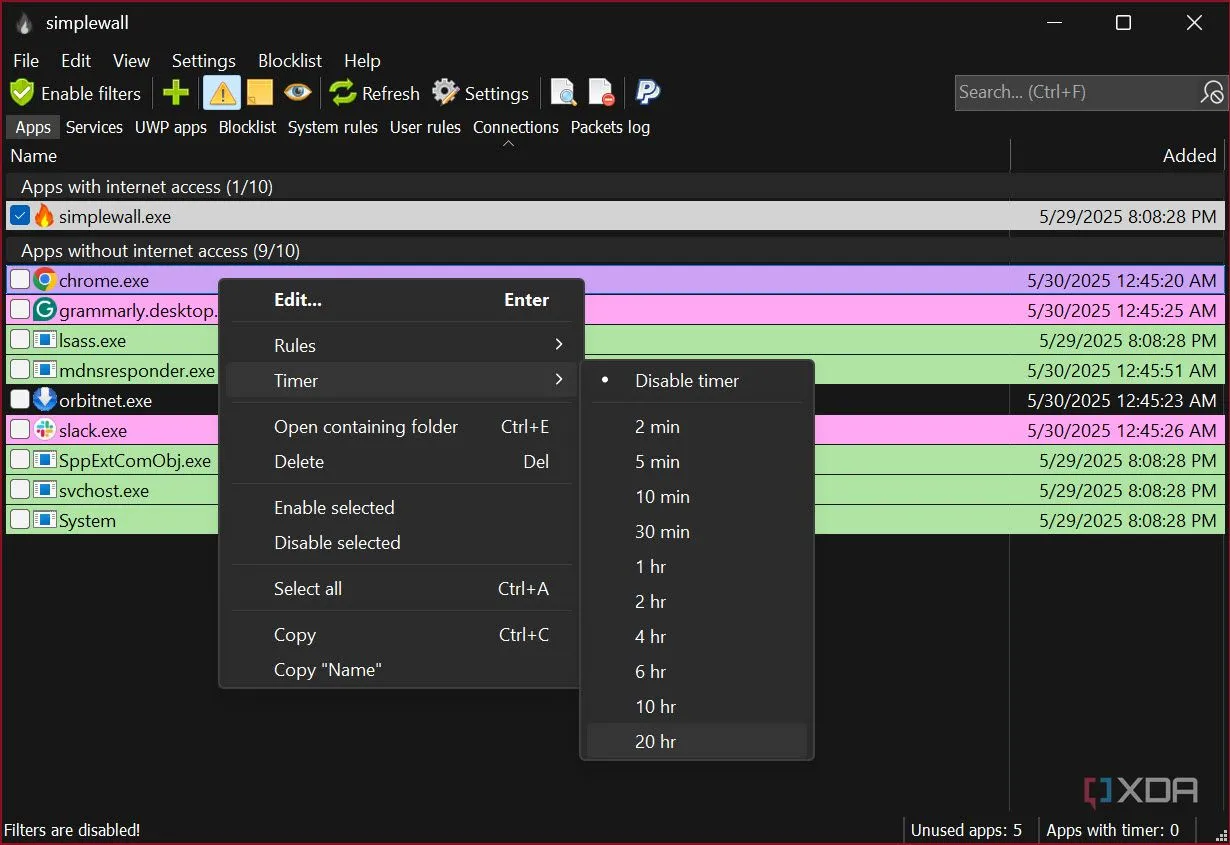The width and height of the screenshot is (1230, 845).
Task: Click Enable selected
Action: (401, 508)
